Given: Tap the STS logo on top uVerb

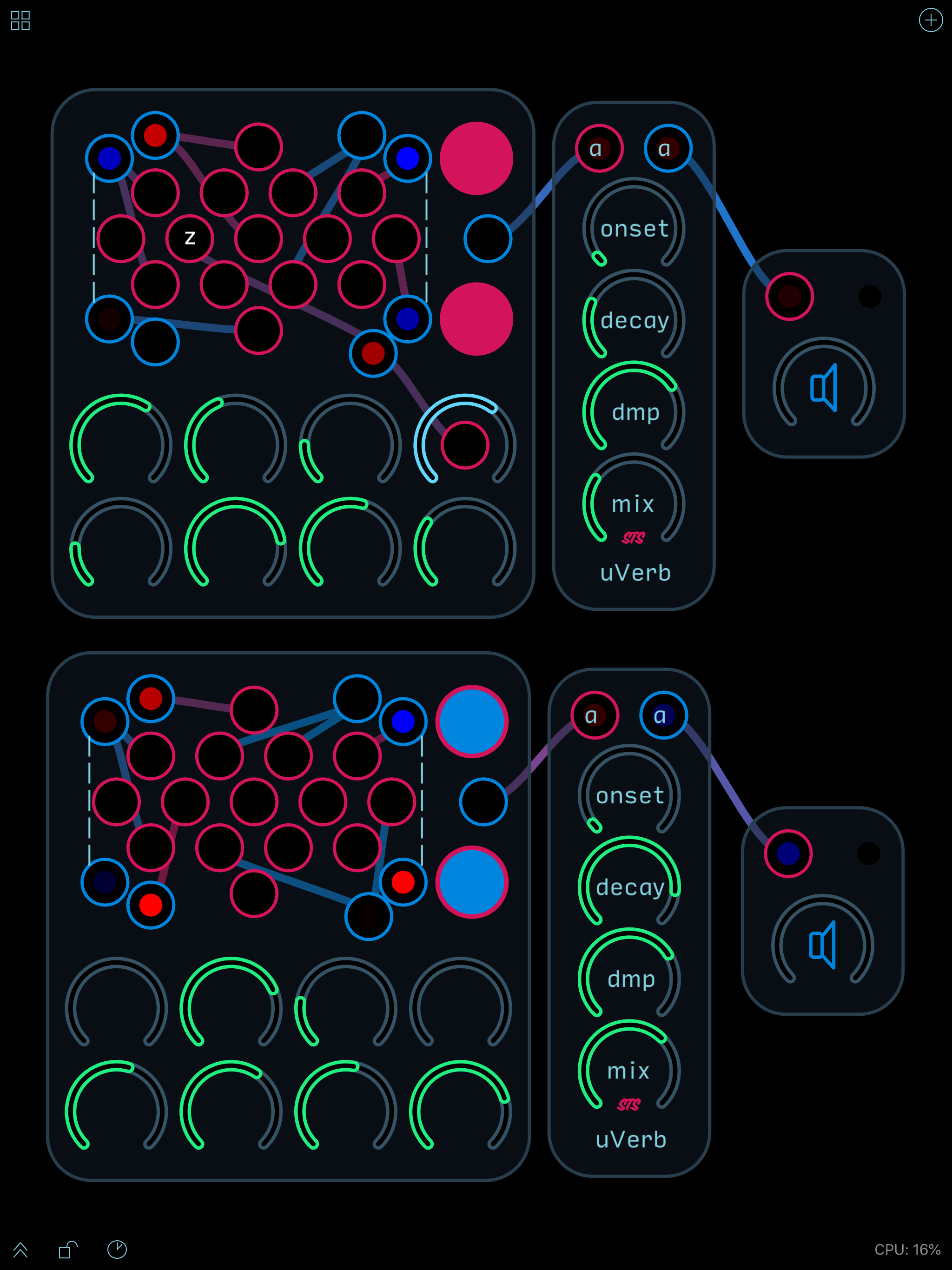Looking at the screenshot, I should (633, 538).
